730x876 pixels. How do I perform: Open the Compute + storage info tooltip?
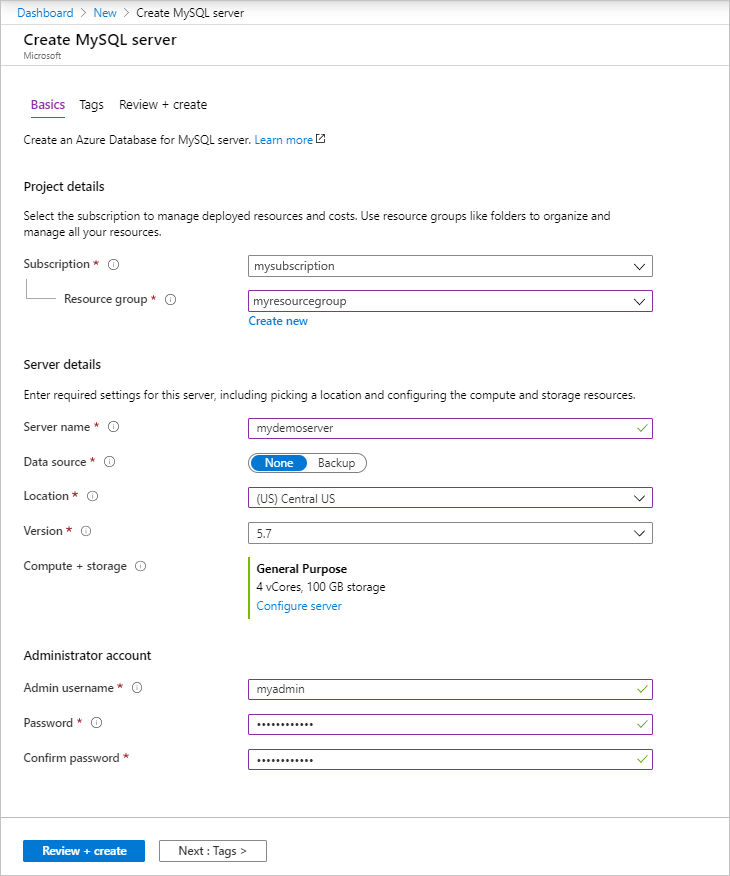coord(138,566)
